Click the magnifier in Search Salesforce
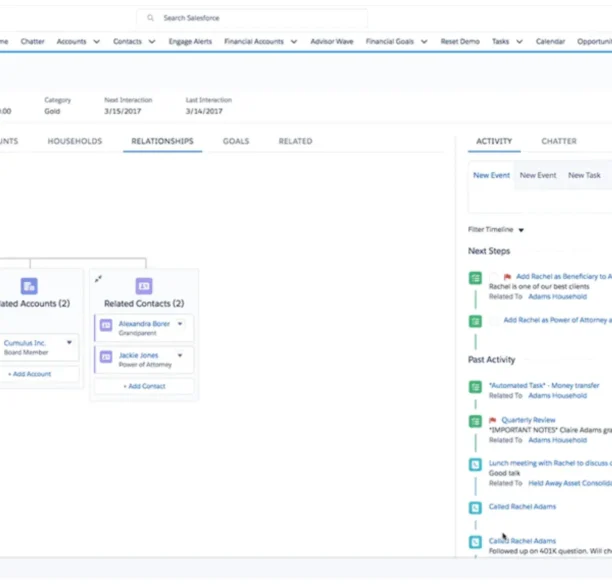Image resolution: width=612 pixels, height=588 pixels. click(x=151, y=18)
